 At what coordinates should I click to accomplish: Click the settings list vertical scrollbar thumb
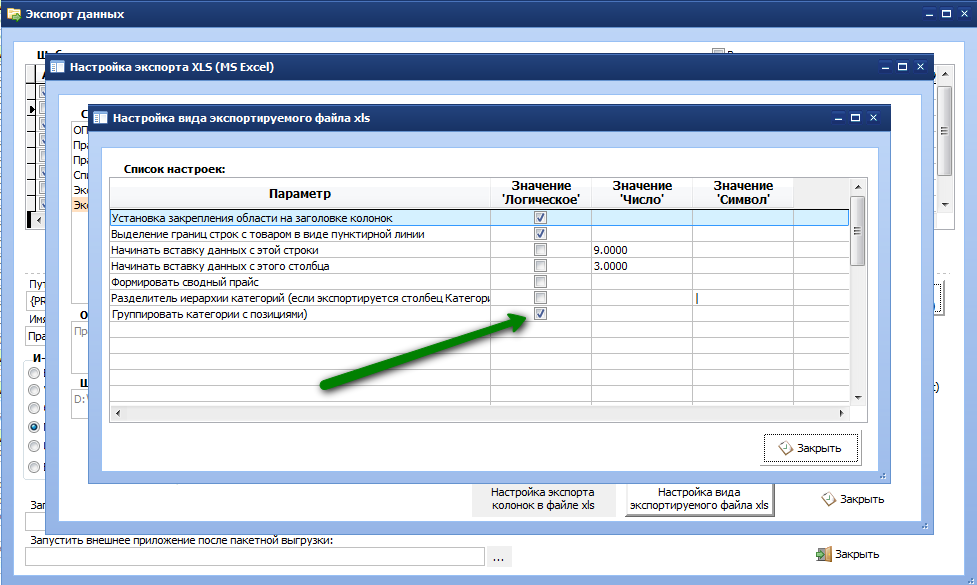[x=858, y=231]
